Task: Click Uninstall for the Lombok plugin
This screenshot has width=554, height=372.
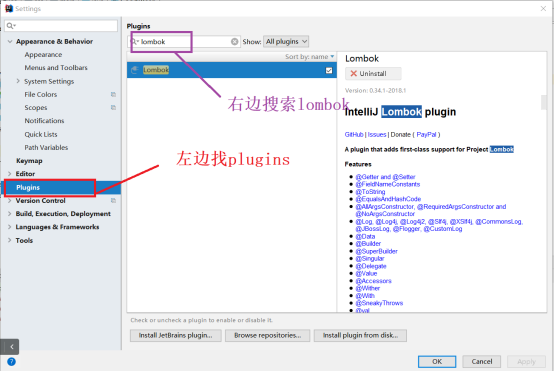Action: (x=373, y=73)
